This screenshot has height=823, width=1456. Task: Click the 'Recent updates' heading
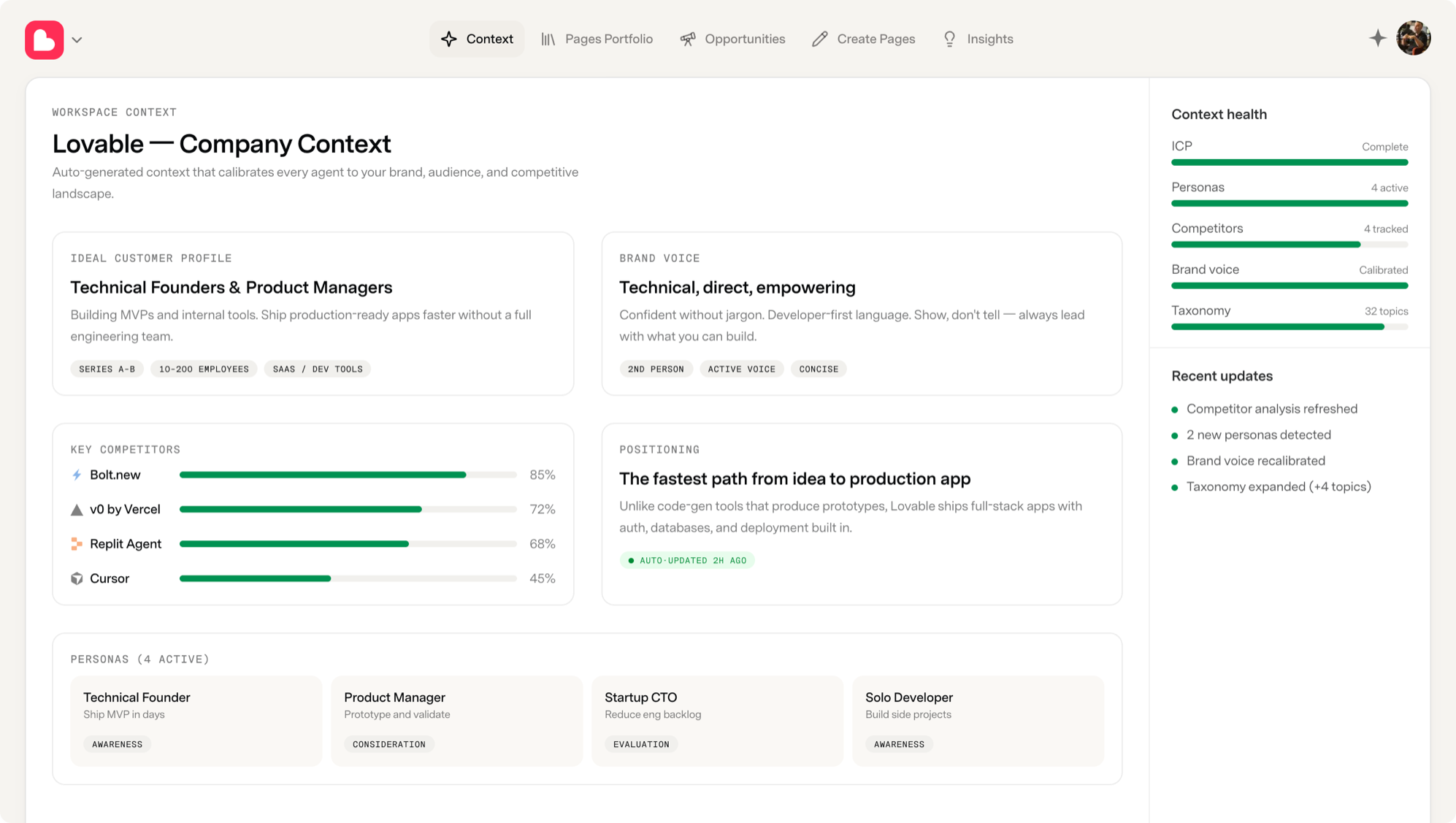pyautogui.click(x=1222, y=376)
